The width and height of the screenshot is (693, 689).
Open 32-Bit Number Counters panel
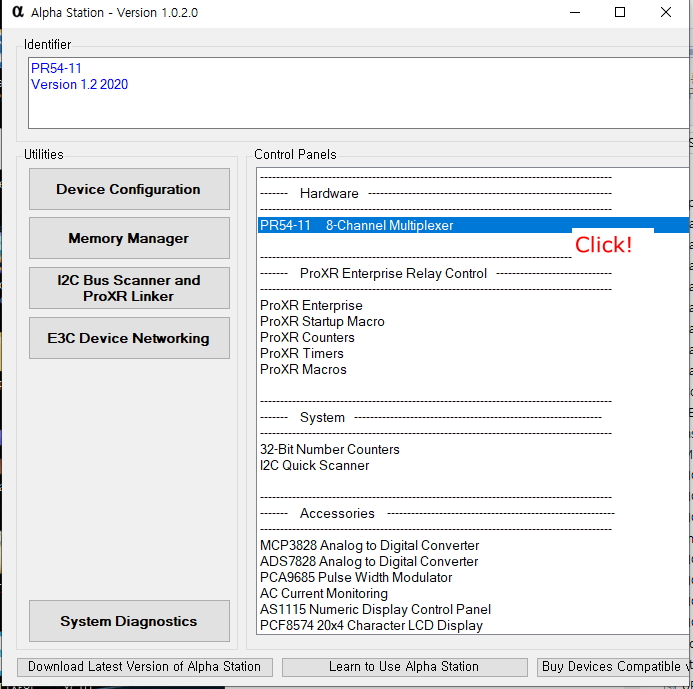click(x=330, y=450)
